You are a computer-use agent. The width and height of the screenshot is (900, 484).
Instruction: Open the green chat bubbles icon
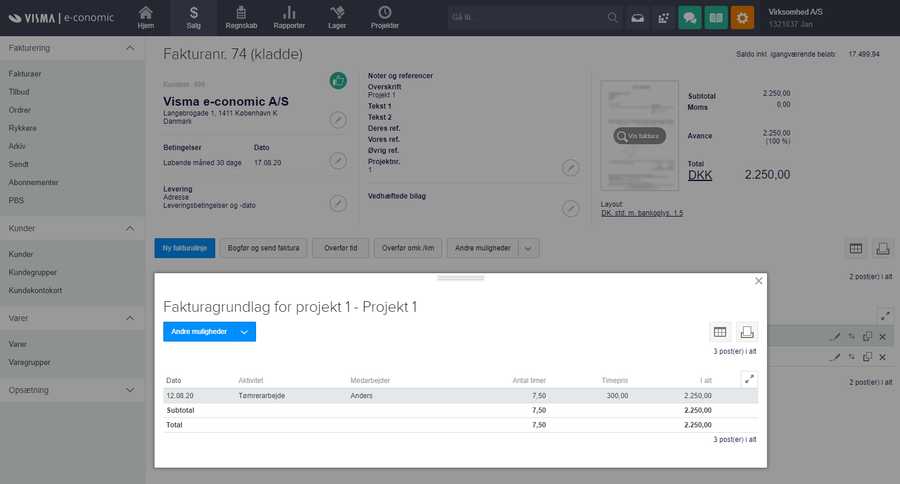tap(689, 18)
